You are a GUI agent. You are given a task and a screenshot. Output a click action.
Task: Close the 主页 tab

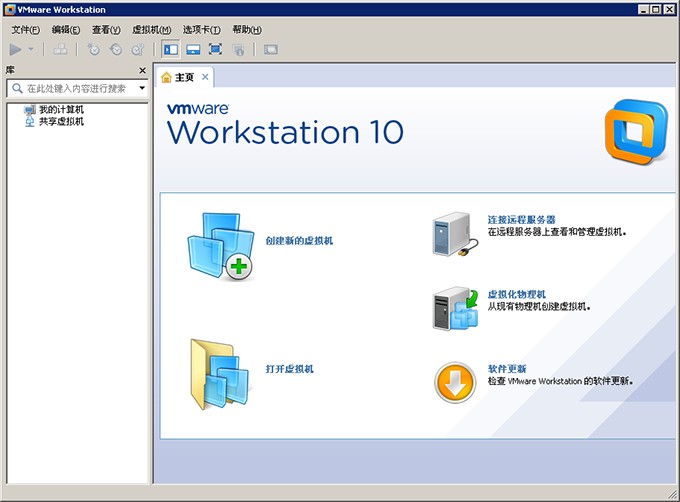coord(205,77)
